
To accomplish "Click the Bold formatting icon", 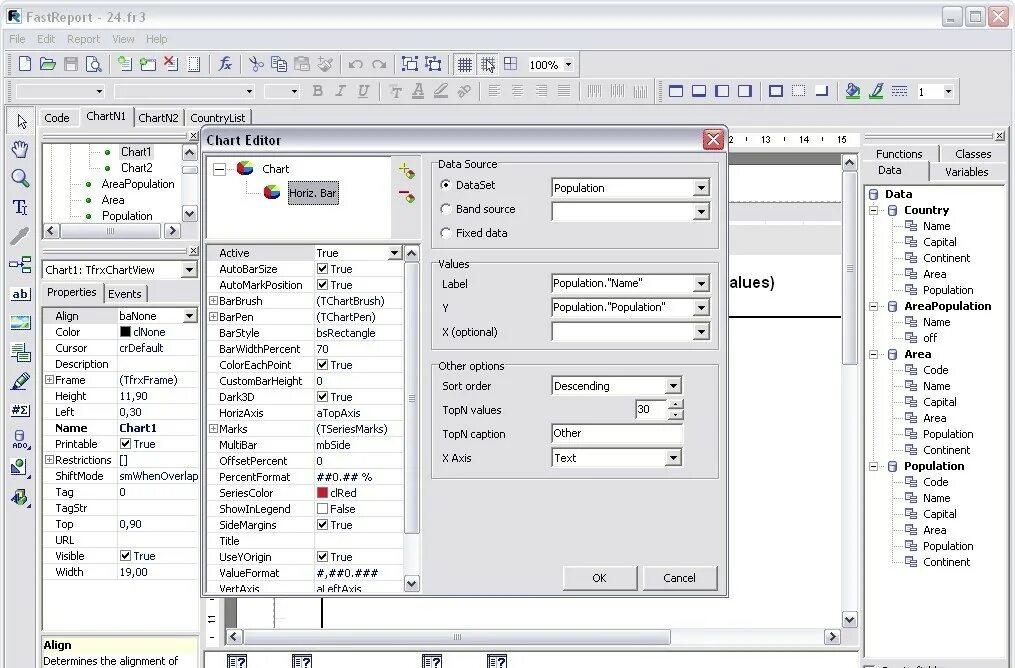I will (x=317, y=91).
